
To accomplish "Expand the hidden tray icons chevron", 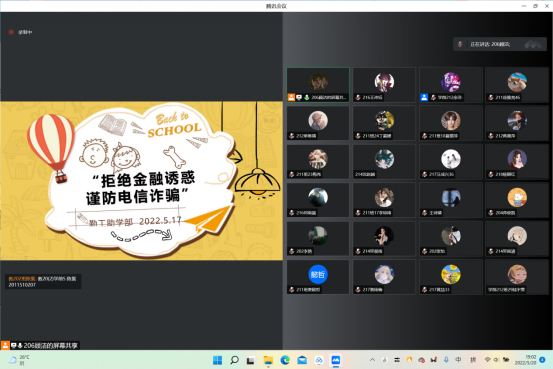I will click(x=372, y=359).
